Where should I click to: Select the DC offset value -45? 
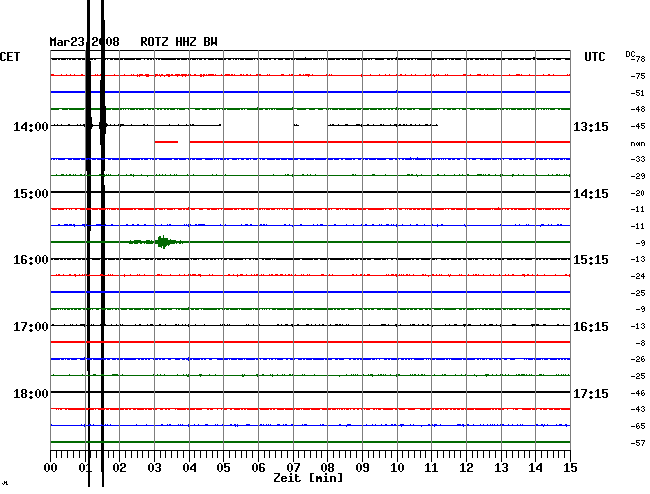point(638,126)
